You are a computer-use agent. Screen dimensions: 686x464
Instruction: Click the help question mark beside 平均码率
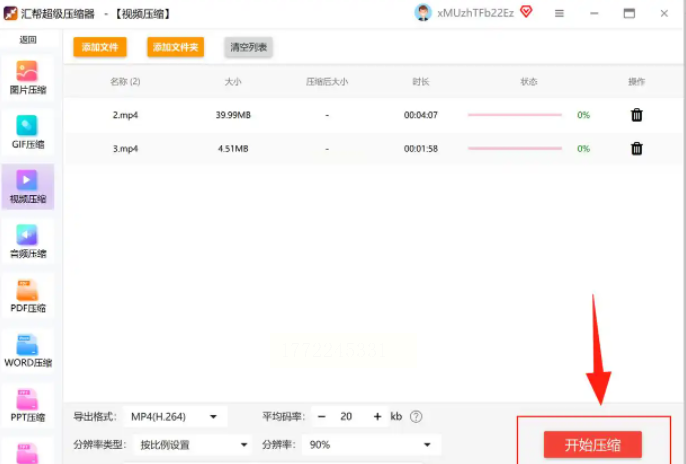click(416, 416)
